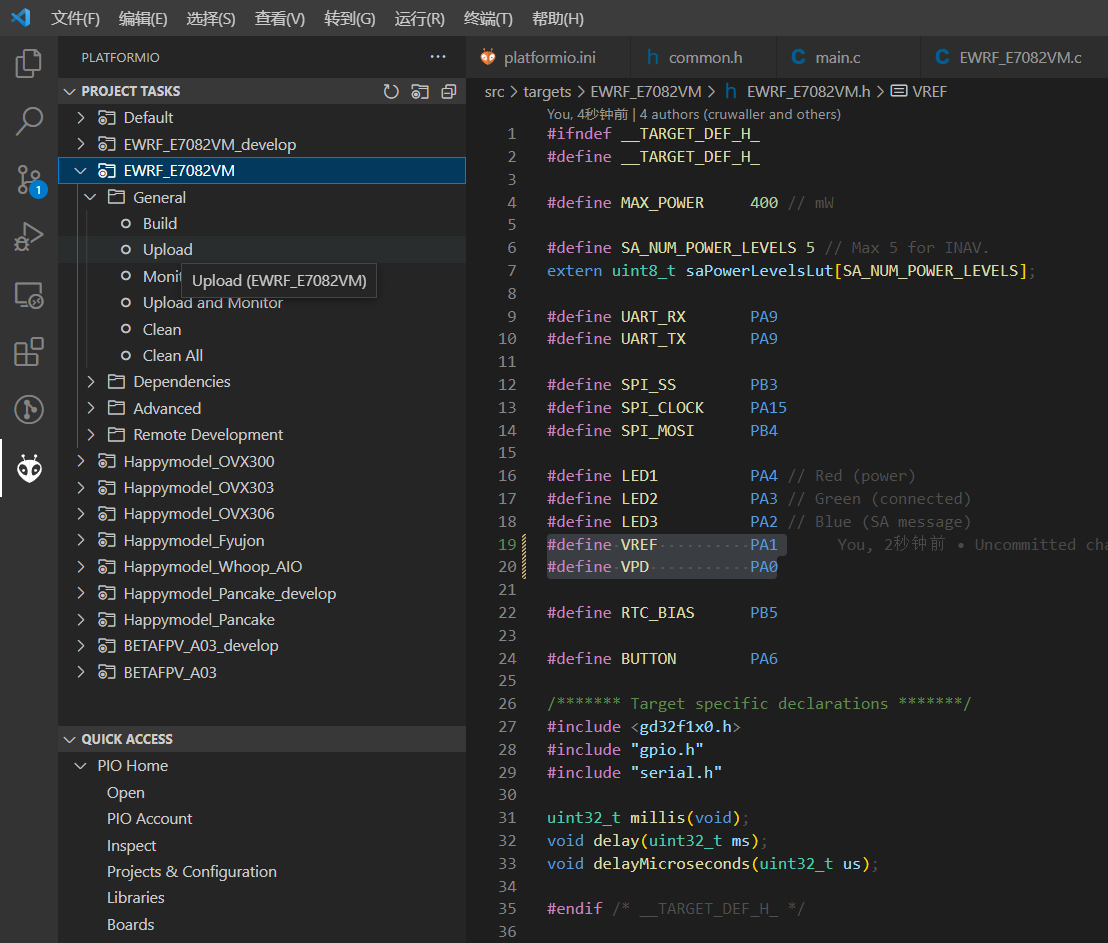Run the Clean All task
Viewport: 1108px width, 943px height.
pos(173,356)
